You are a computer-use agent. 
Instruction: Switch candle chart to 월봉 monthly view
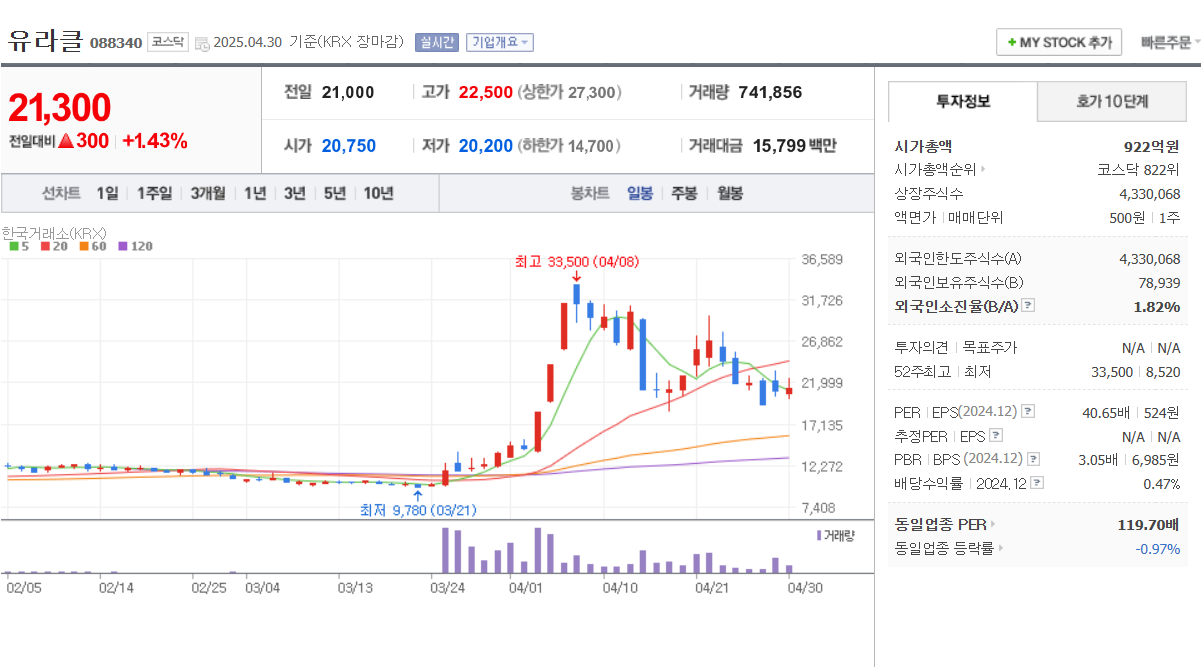pos(729,193)
